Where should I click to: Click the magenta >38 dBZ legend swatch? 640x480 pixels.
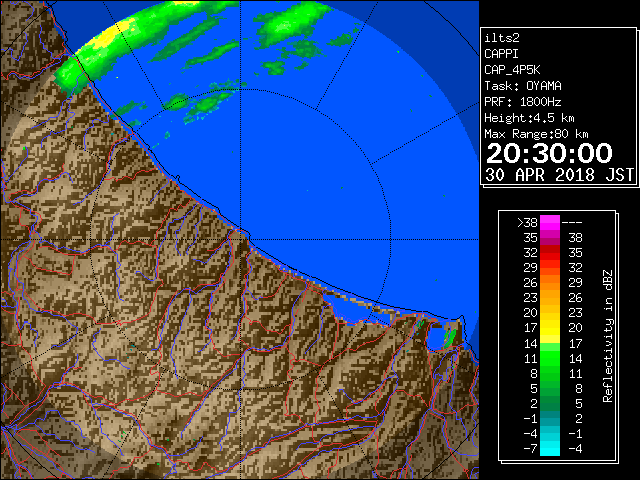coord(550,222)
